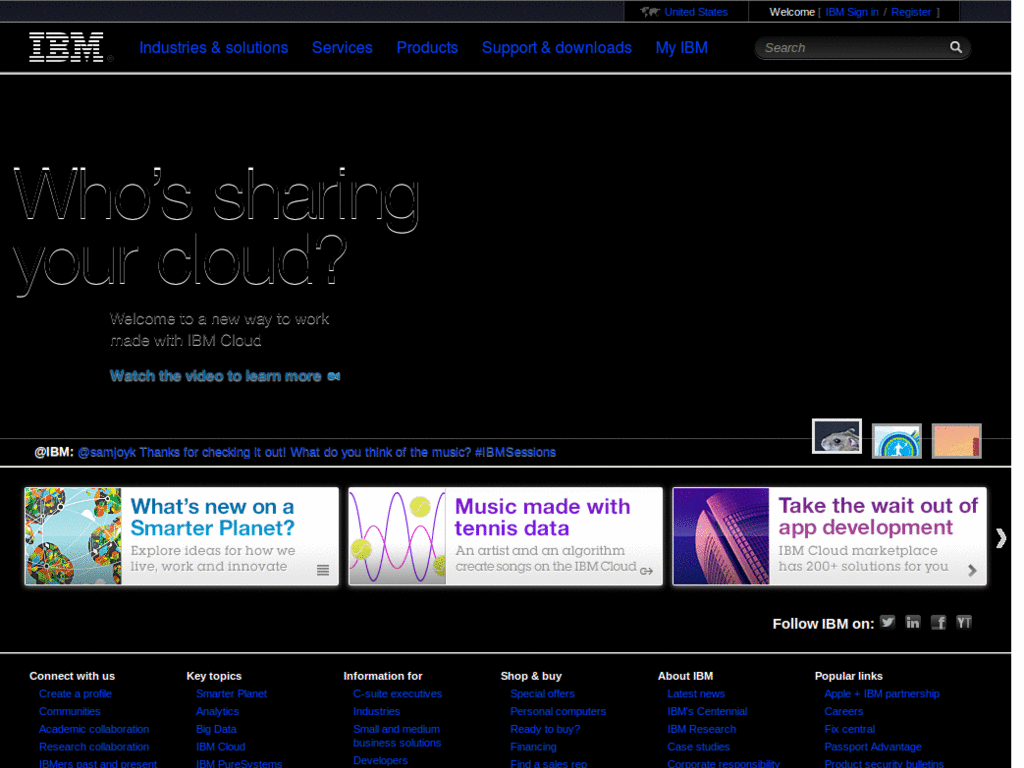The height and width of the screenshot is (768, 1024).
Task: Select the Services menu item
Action: [342, 48]
